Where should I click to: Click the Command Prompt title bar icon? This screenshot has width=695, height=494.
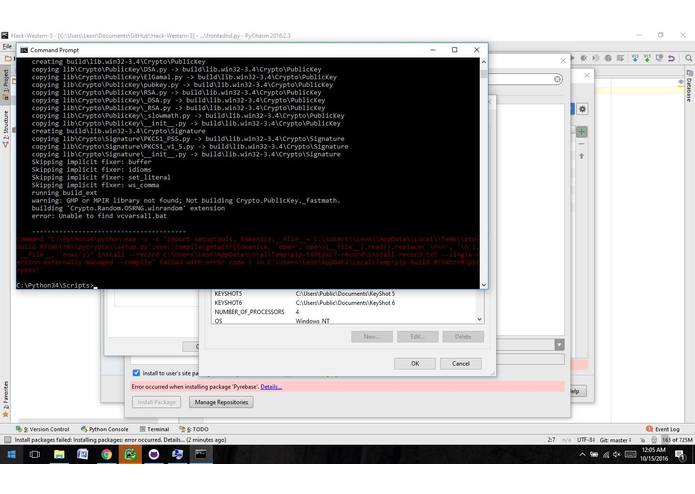24,50
